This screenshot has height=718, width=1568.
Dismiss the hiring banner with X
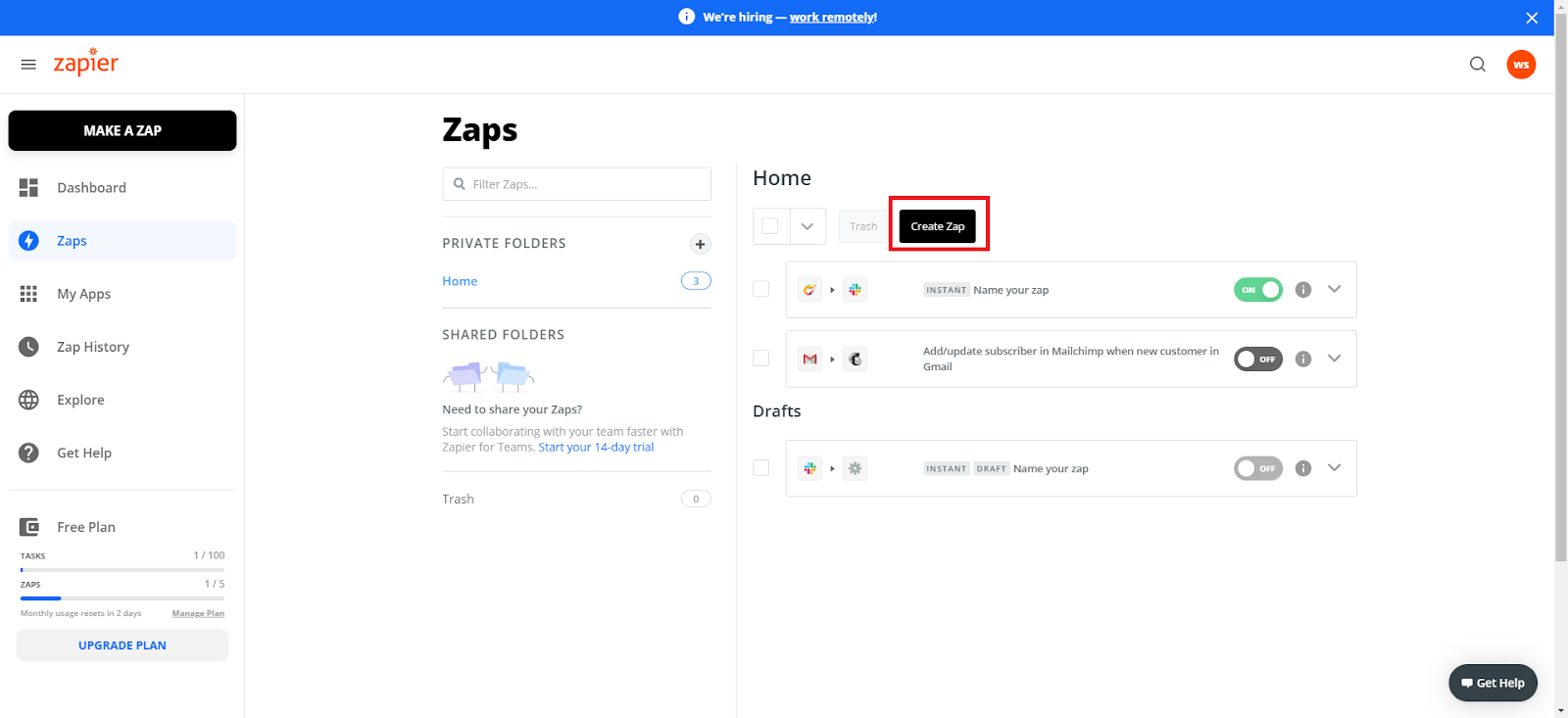pos(1532,18)
